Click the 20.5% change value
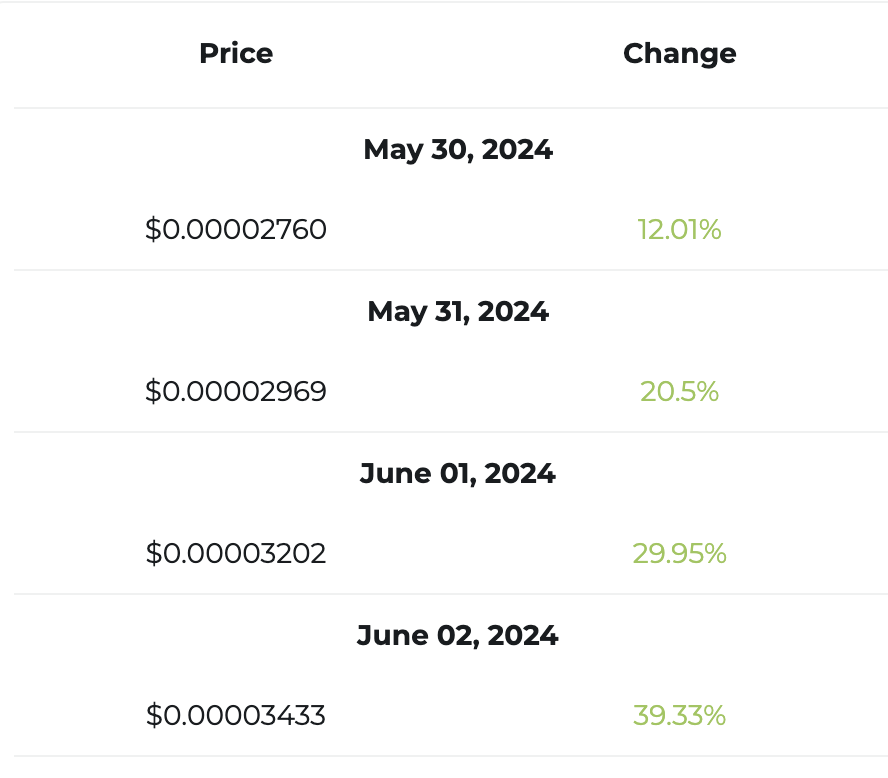This screenshot has height=778, width=888. click(680, 392)
